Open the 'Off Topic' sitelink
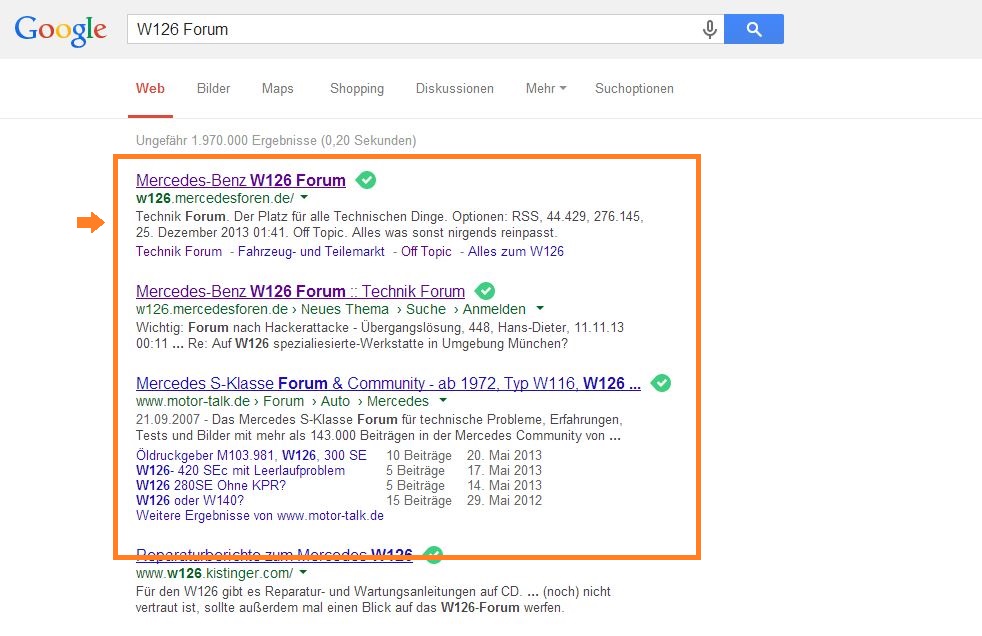The height and width of the screenshot is (636, 982). point(426,251)
